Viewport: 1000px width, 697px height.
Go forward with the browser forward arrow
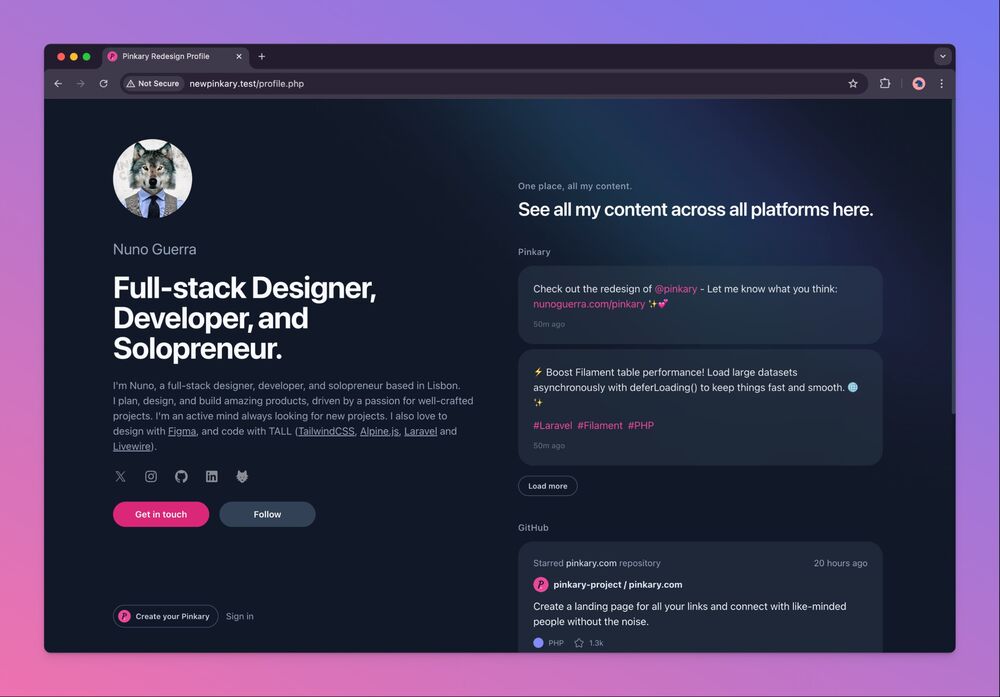point(80,84)
